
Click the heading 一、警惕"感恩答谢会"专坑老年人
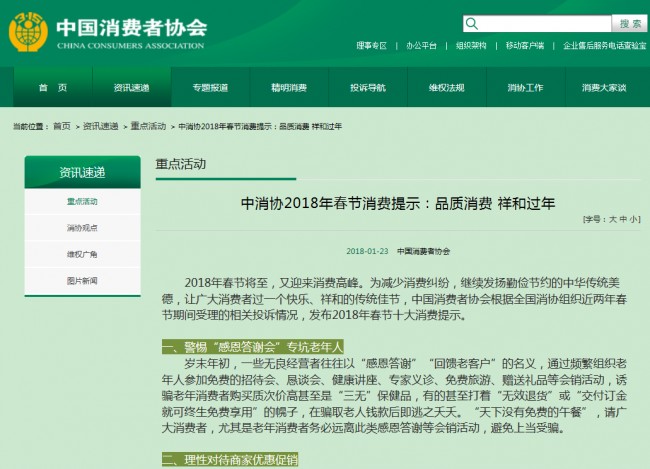click(x=252, y=347)
